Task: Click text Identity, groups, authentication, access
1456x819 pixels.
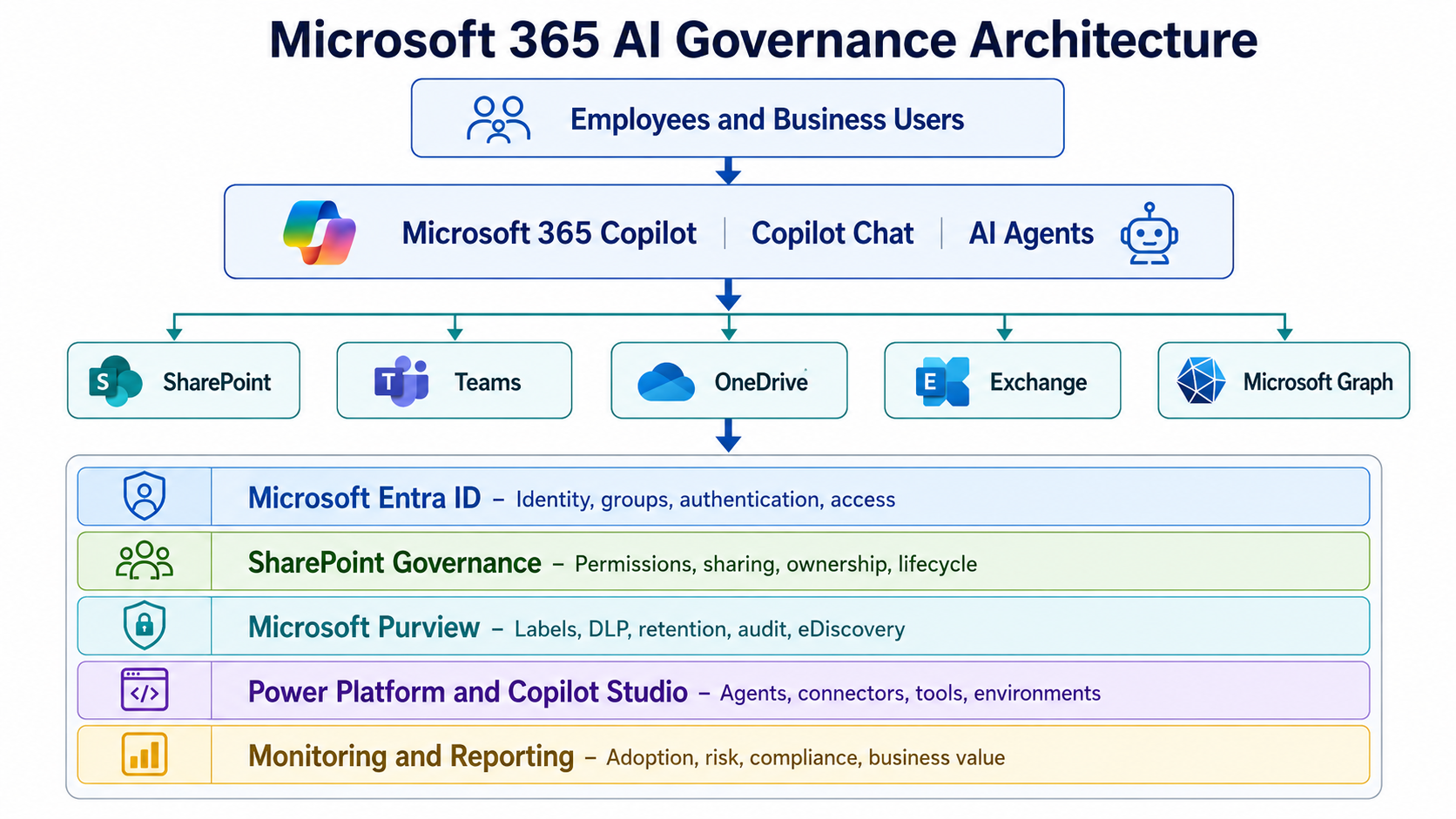Action: [x=705, y=500]
